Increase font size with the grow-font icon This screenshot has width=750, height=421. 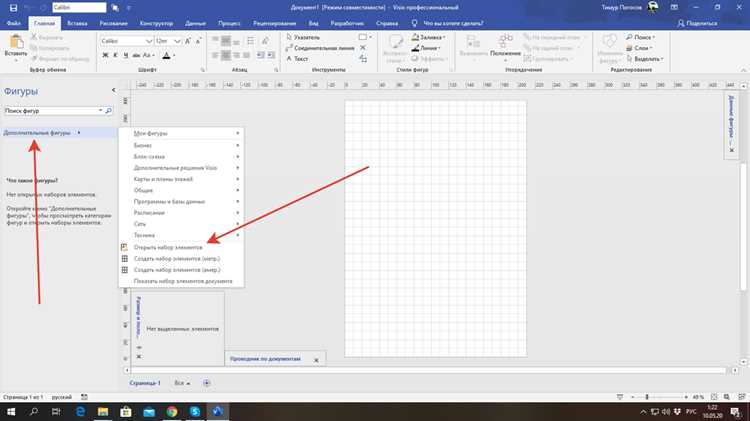click(x=188, y=41)
